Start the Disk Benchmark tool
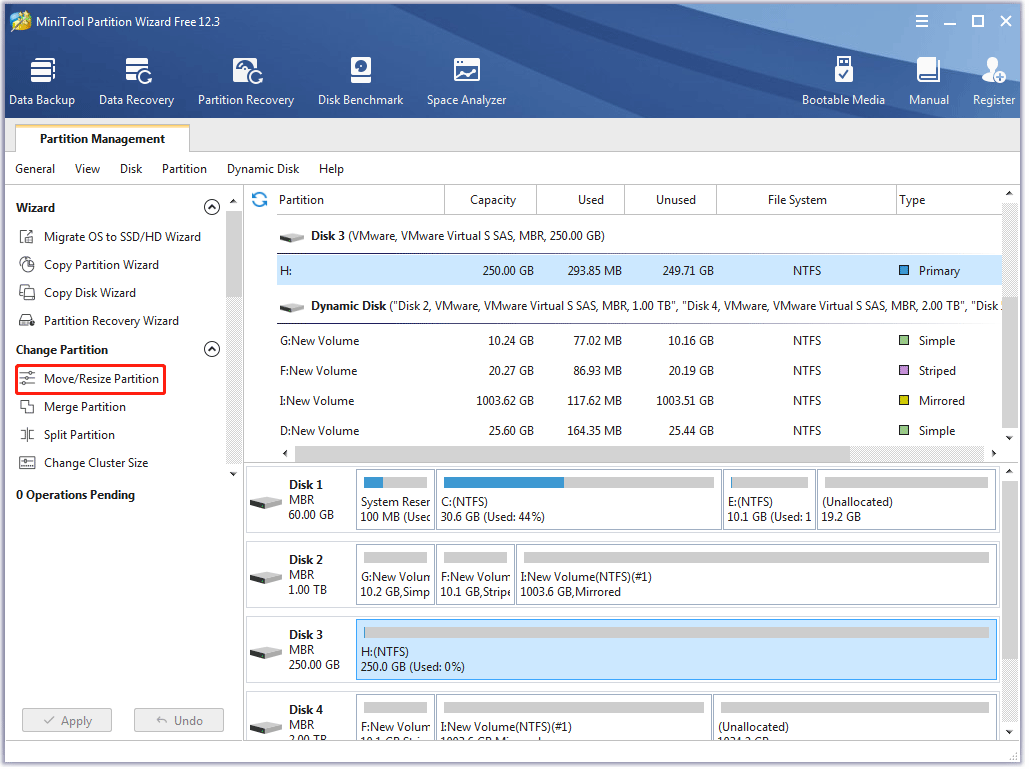 [x=360, y=81]
